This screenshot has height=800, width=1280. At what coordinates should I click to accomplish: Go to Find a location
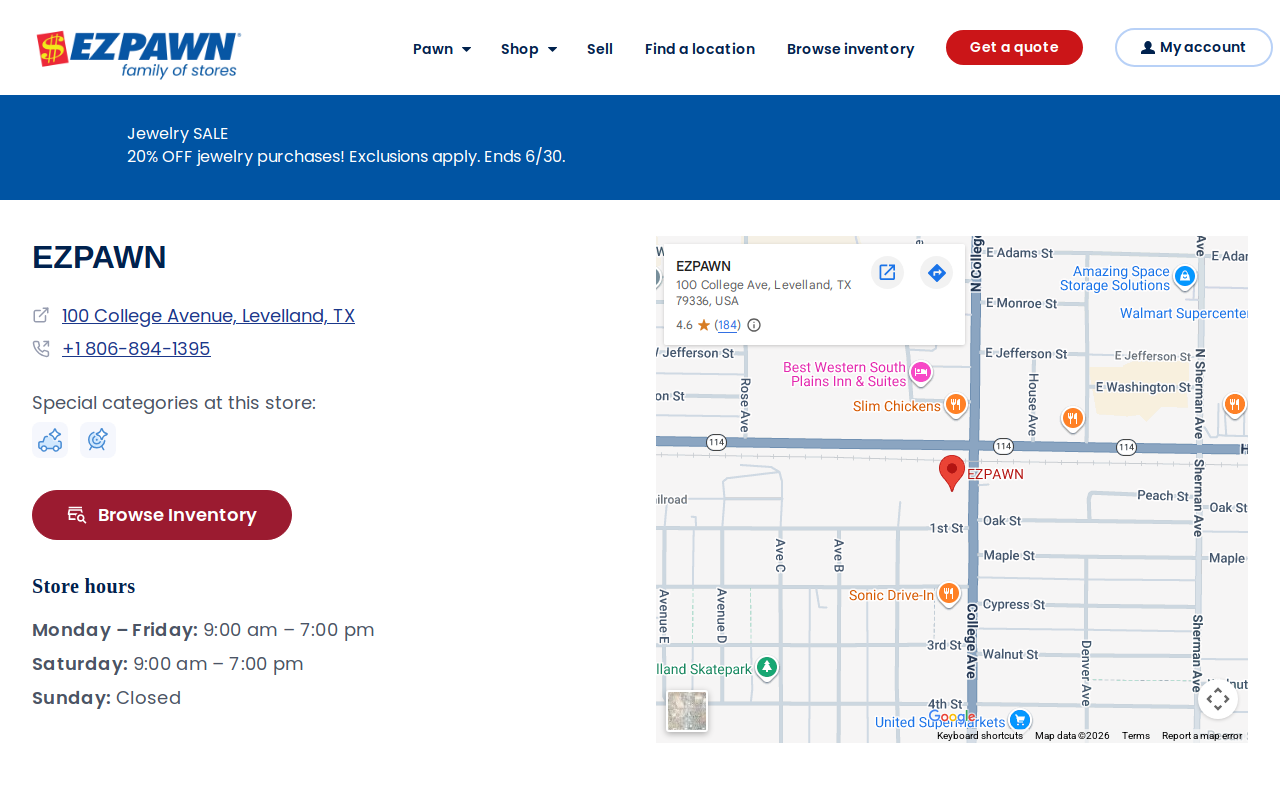[x=700, y=49]
